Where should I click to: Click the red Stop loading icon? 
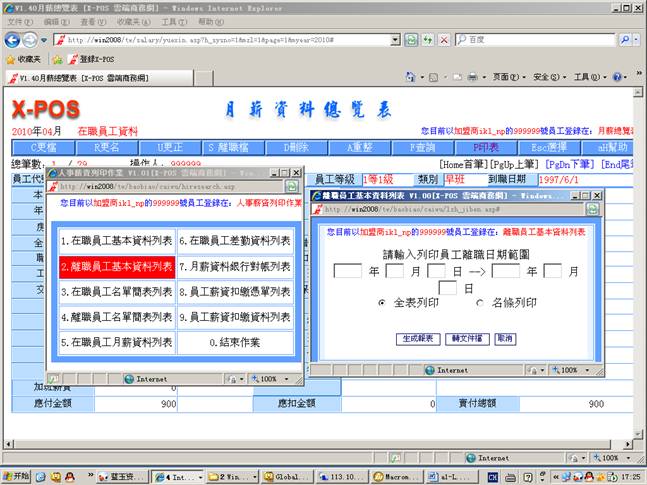click(430, 40)
